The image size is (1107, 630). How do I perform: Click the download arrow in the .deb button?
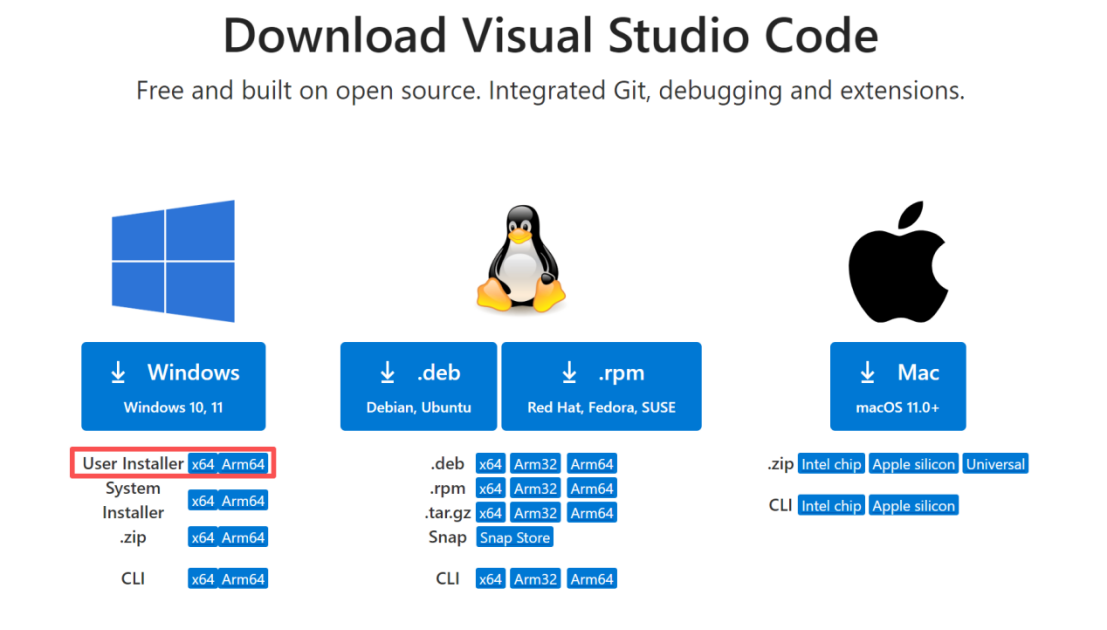point(387,372)
